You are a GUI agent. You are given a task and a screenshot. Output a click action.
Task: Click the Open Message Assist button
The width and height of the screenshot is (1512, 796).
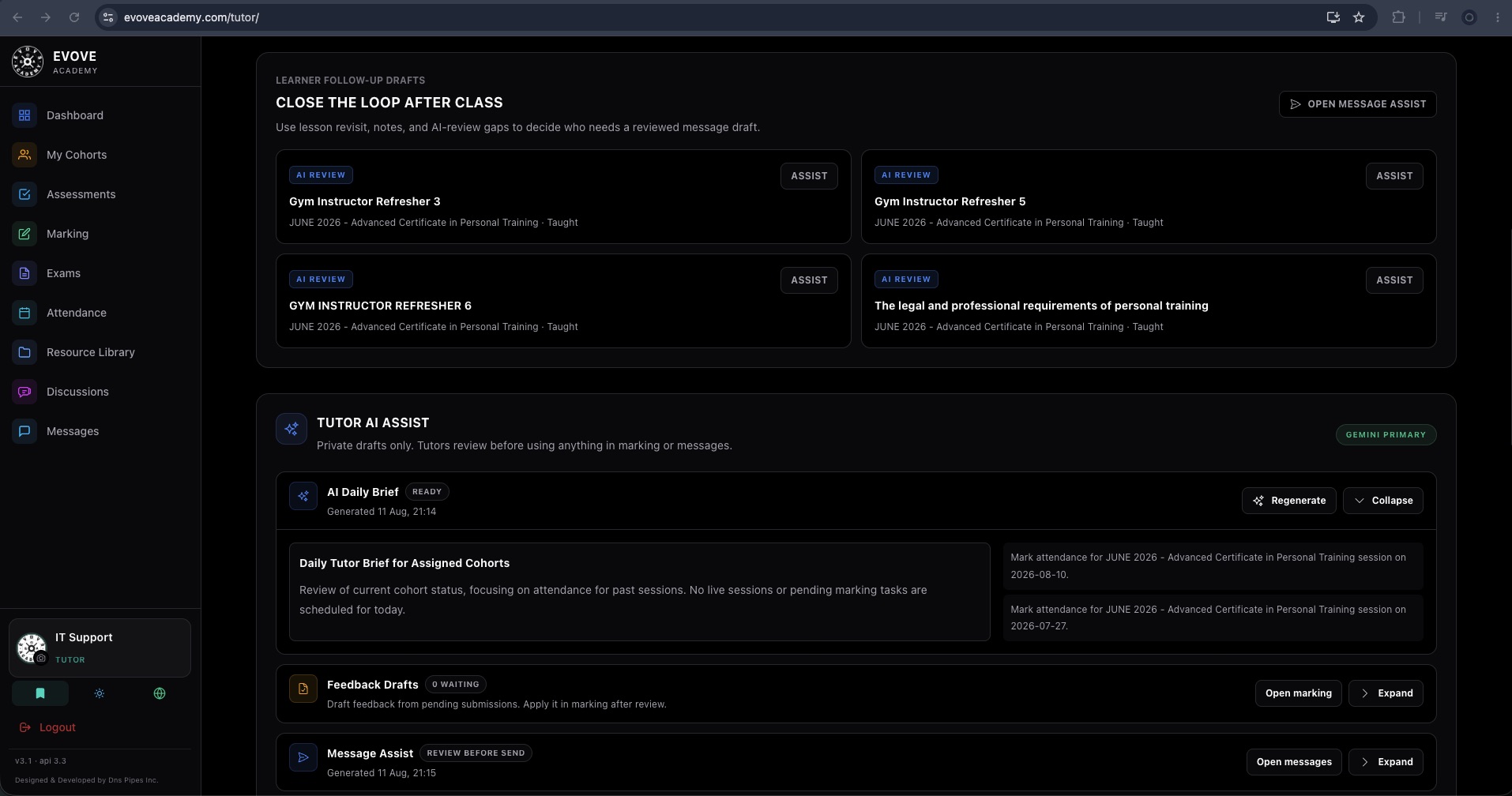click(x=1358, y=104)
